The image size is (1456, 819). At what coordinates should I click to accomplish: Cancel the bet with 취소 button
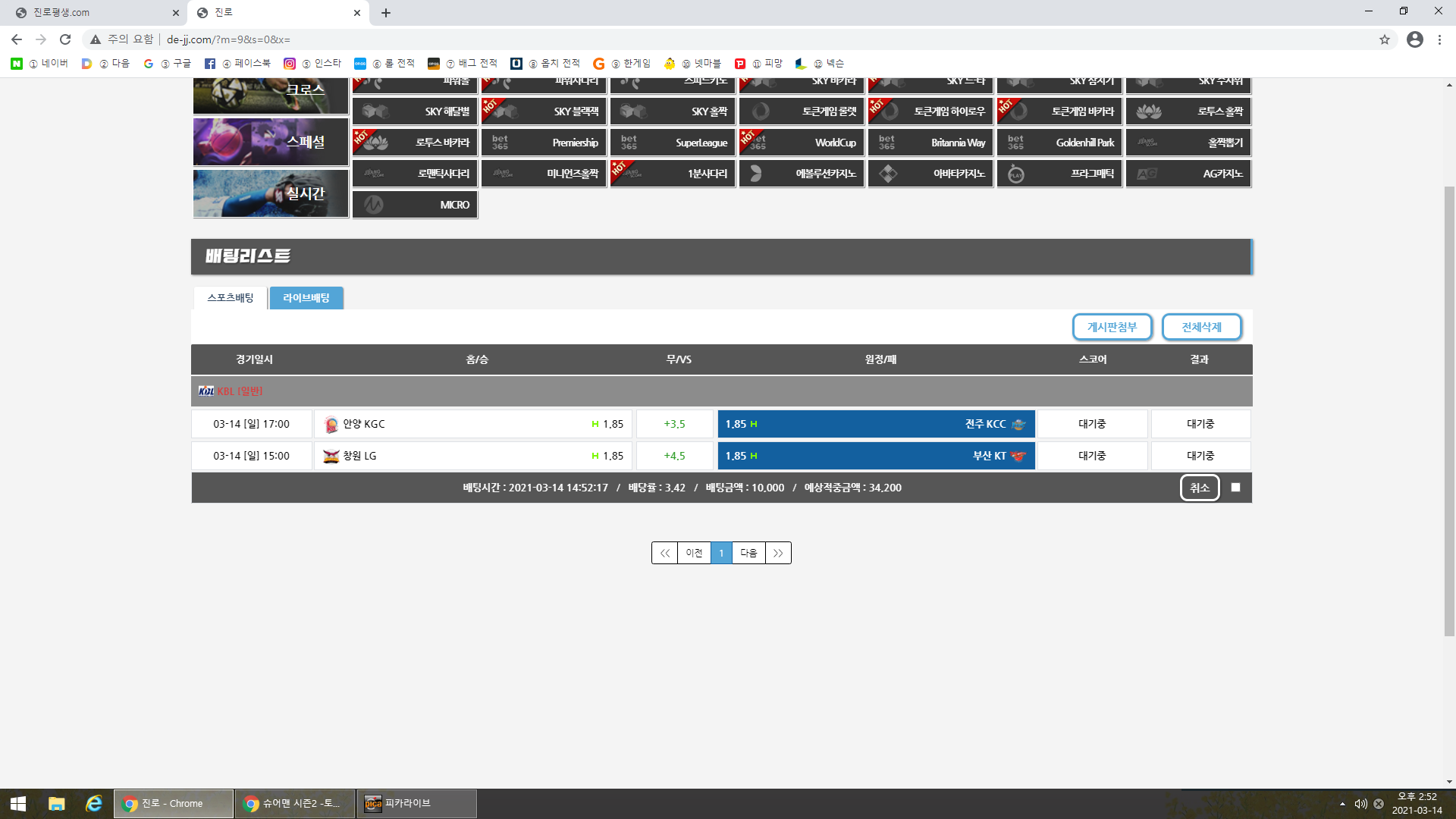1200,488
